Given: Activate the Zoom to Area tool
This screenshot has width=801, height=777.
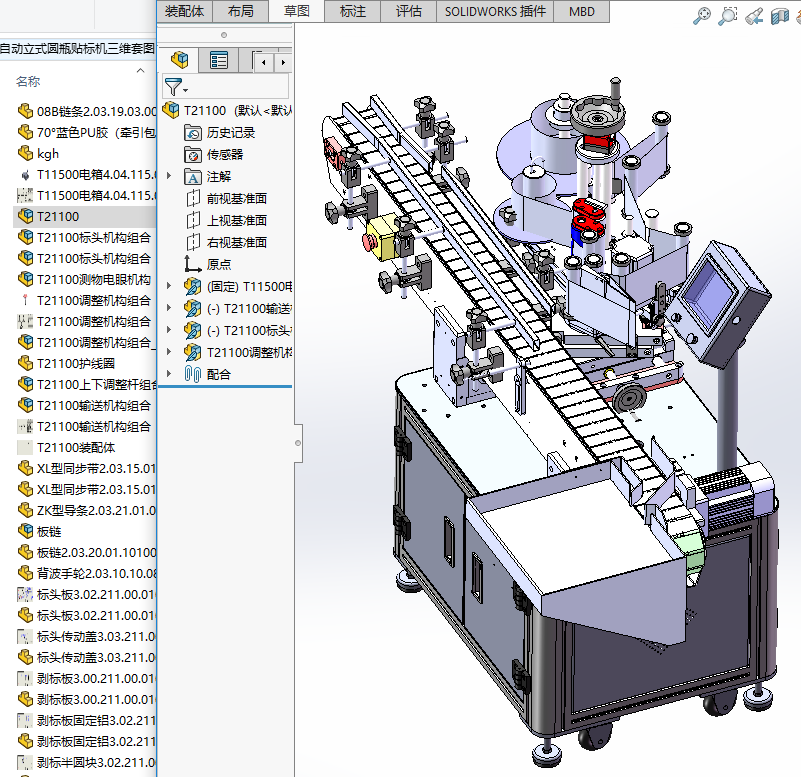Looking at the screenshot, I should (x=728, y=15).
